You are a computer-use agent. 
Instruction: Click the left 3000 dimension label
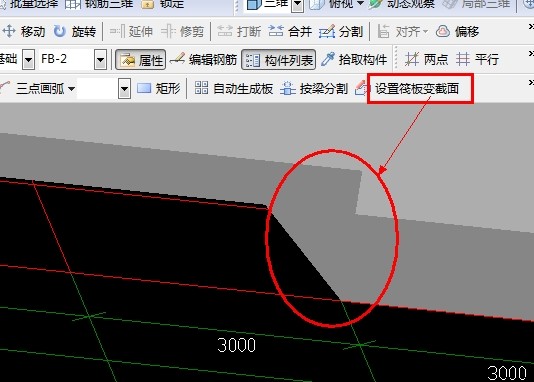click(237, 345)
